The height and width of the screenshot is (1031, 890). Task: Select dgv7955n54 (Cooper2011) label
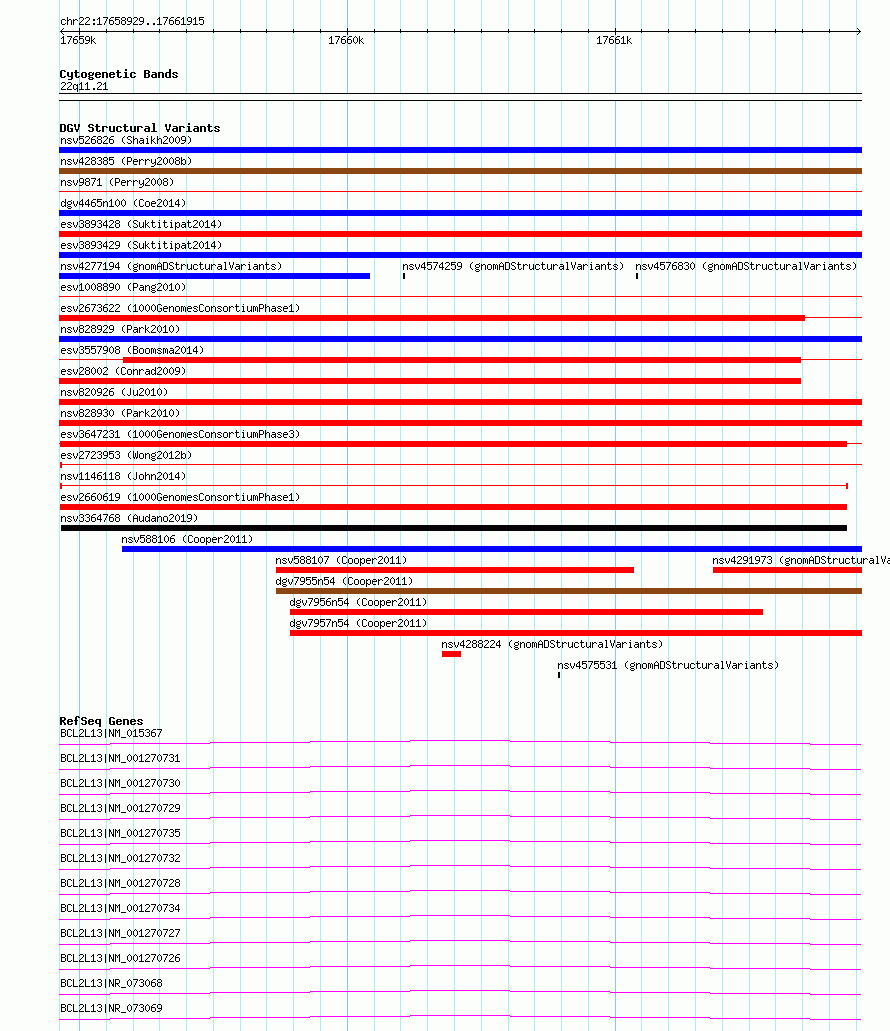coord(344,582)
